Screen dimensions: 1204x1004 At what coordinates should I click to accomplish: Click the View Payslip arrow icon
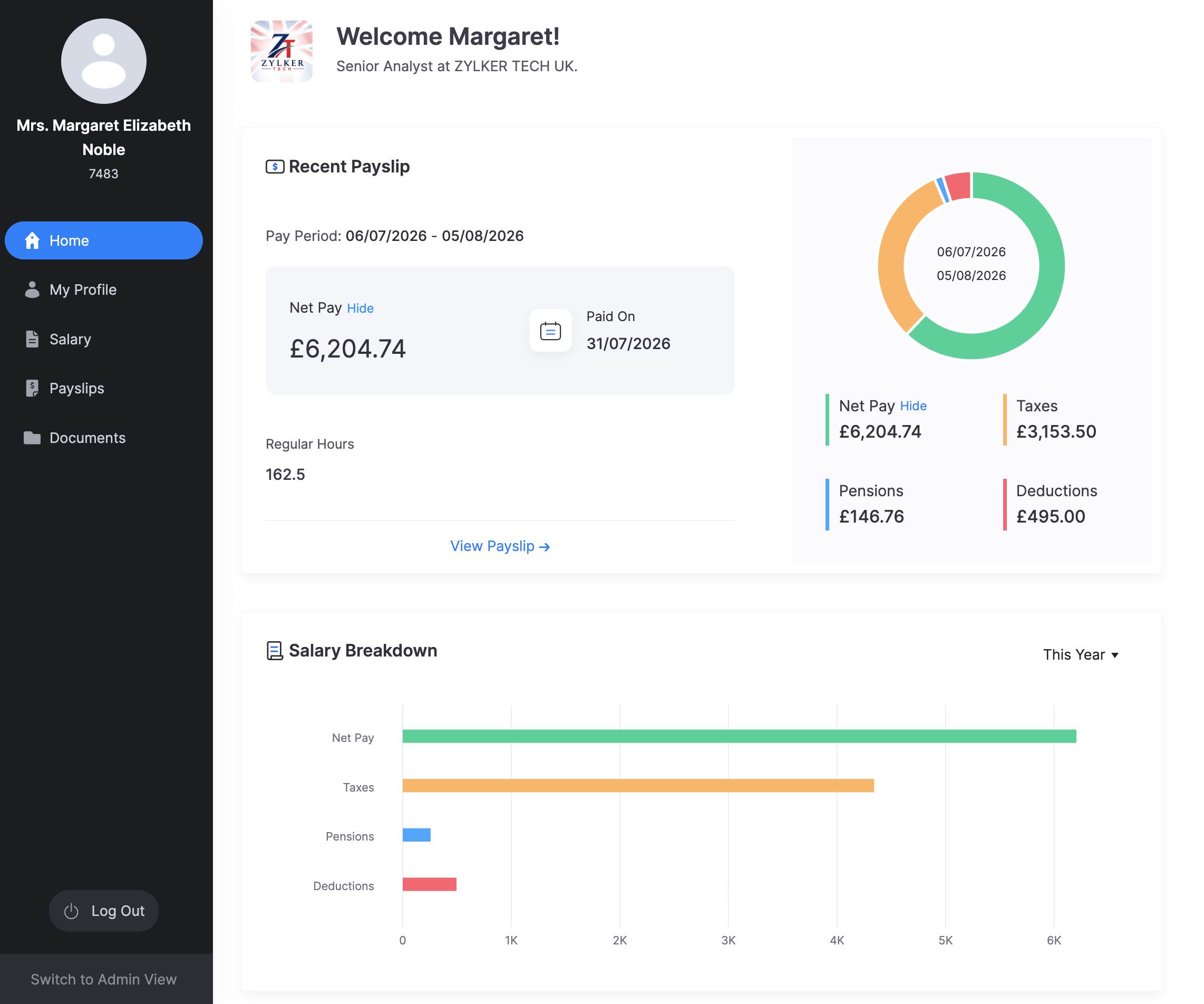click(x=545, y=547)
